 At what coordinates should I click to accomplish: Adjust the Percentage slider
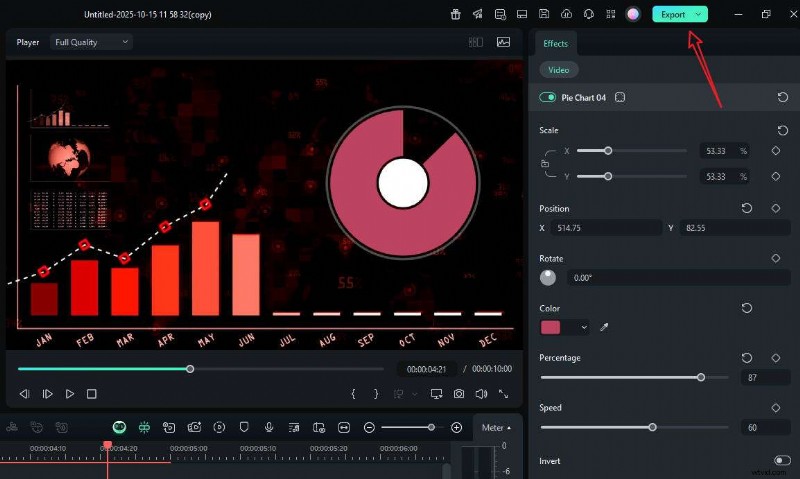(701, 377)
